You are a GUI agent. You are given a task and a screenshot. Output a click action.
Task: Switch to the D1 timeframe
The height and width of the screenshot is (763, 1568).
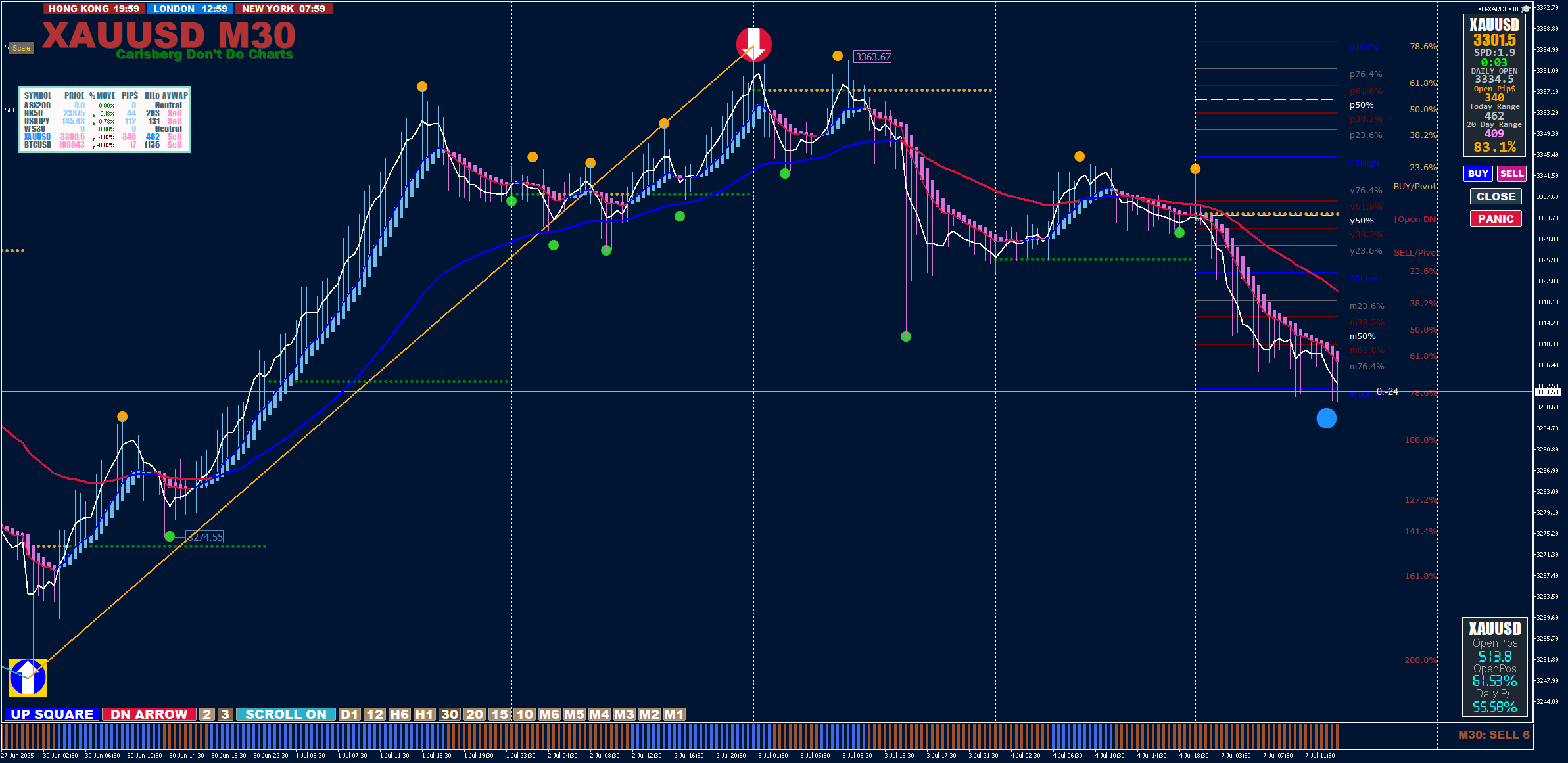tap(350, 714)
